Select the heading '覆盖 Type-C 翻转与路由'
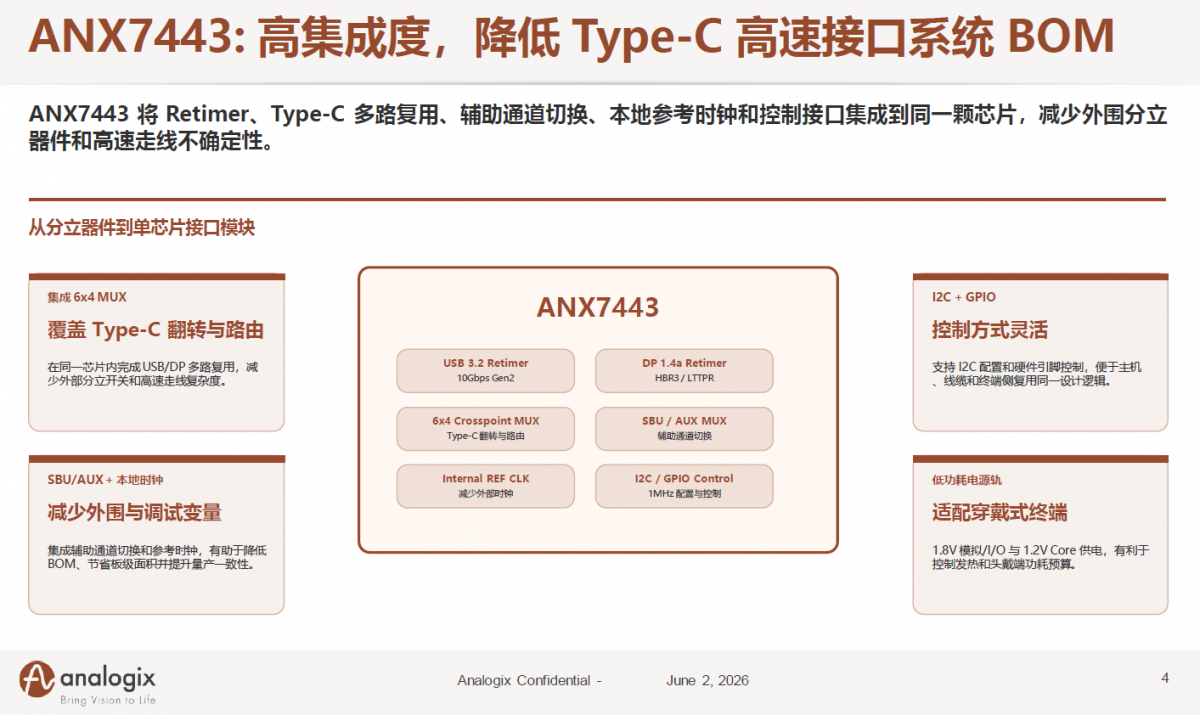This screenshot has height=715, width=1200. pyautogui.click(x=155, y=330)
